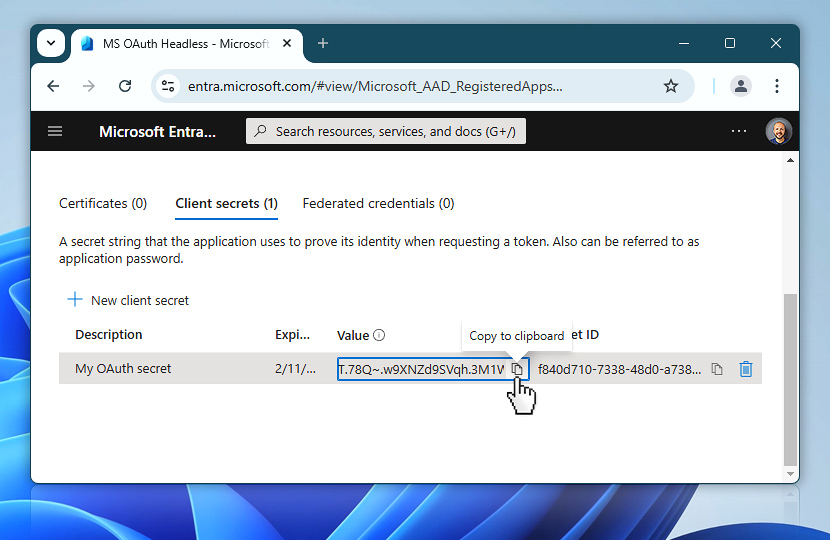This screenshot has width=830, height=540.
Task: Click the Value column header
Action: [353, 336]
